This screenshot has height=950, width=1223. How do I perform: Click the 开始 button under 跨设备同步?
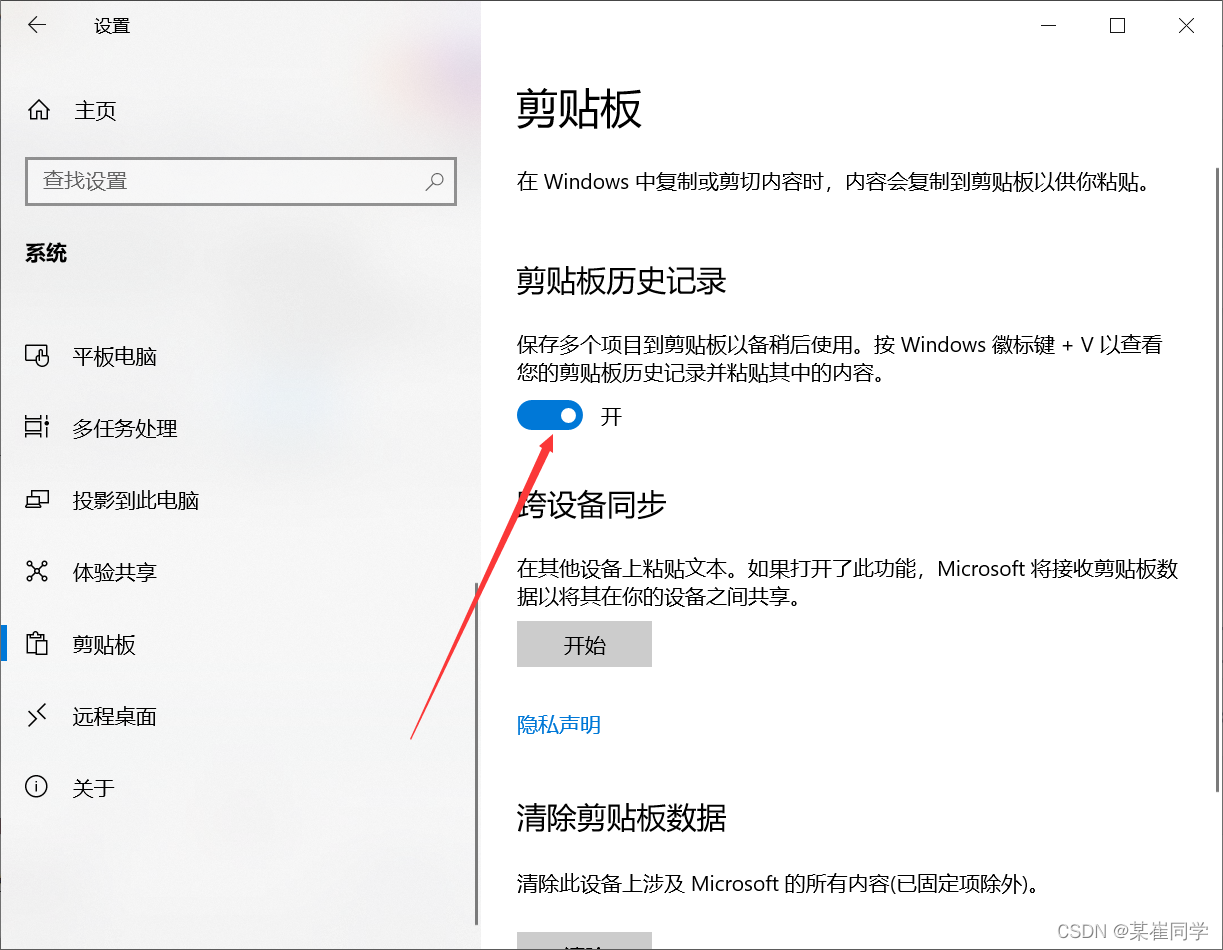pos(584,644)
